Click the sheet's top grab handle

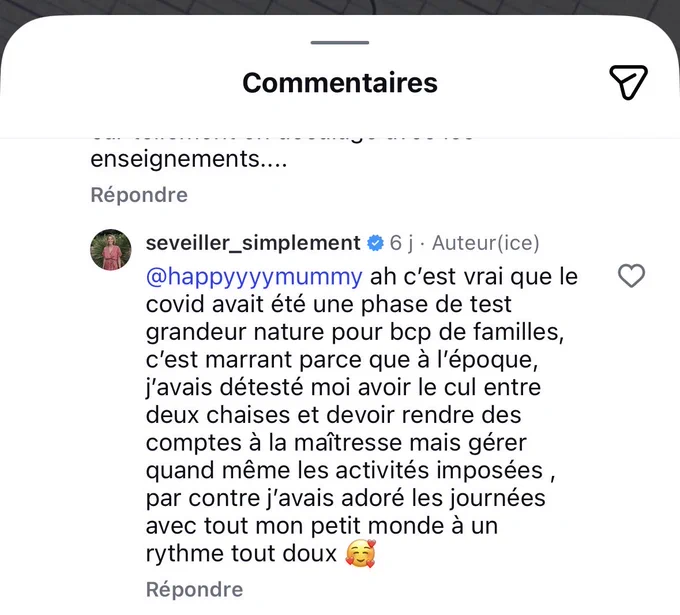[x=340, y=43]
